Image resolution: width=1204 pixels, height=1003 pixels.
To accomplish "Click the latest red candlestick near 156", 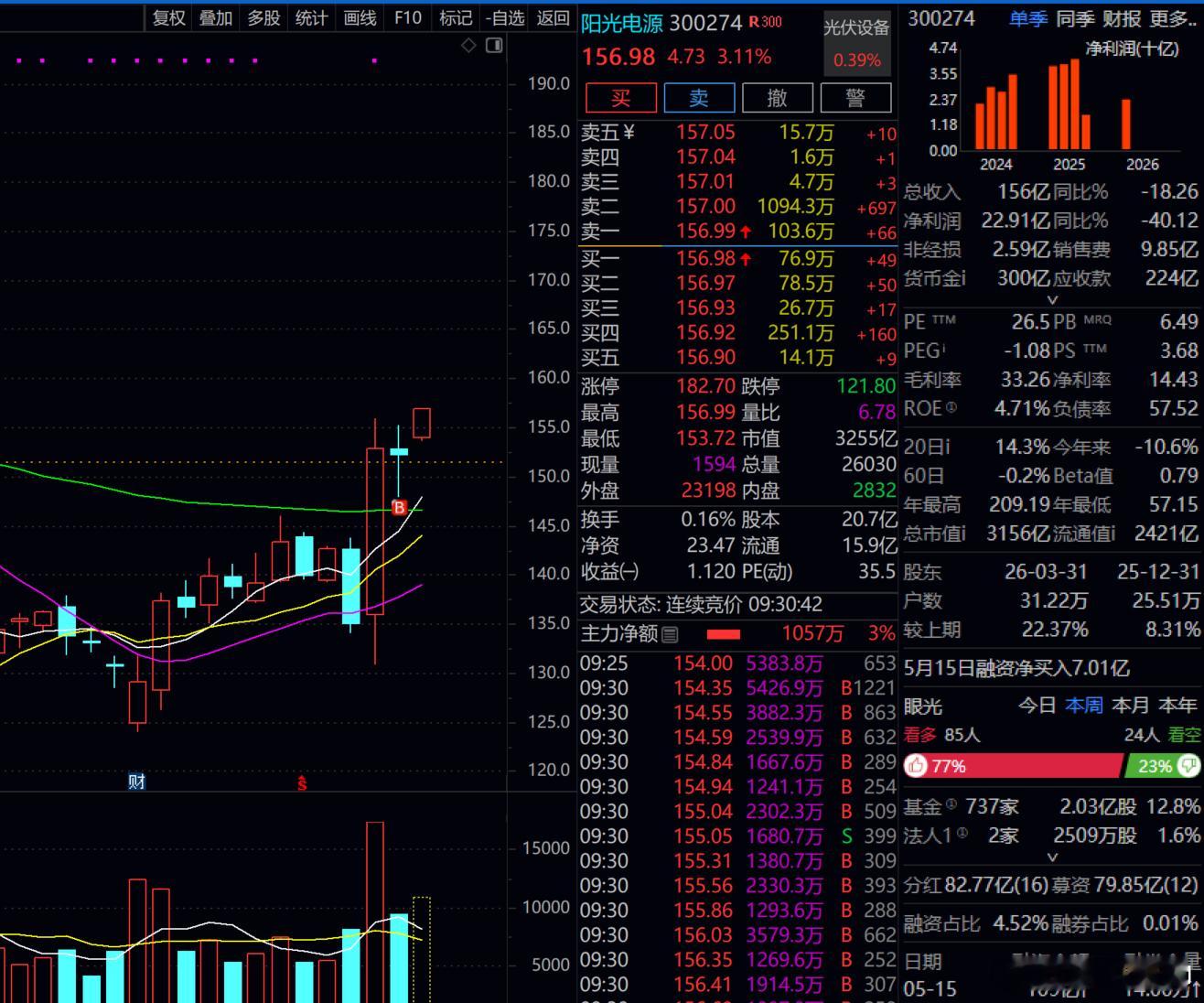I will tap(422, 423).
